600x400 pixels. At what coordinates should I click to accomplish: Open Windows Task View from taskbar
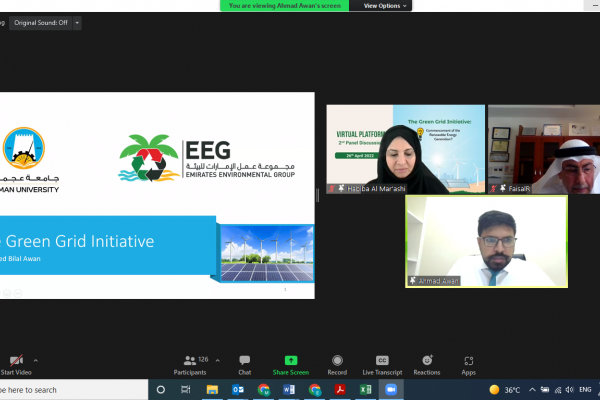[186, 389]
